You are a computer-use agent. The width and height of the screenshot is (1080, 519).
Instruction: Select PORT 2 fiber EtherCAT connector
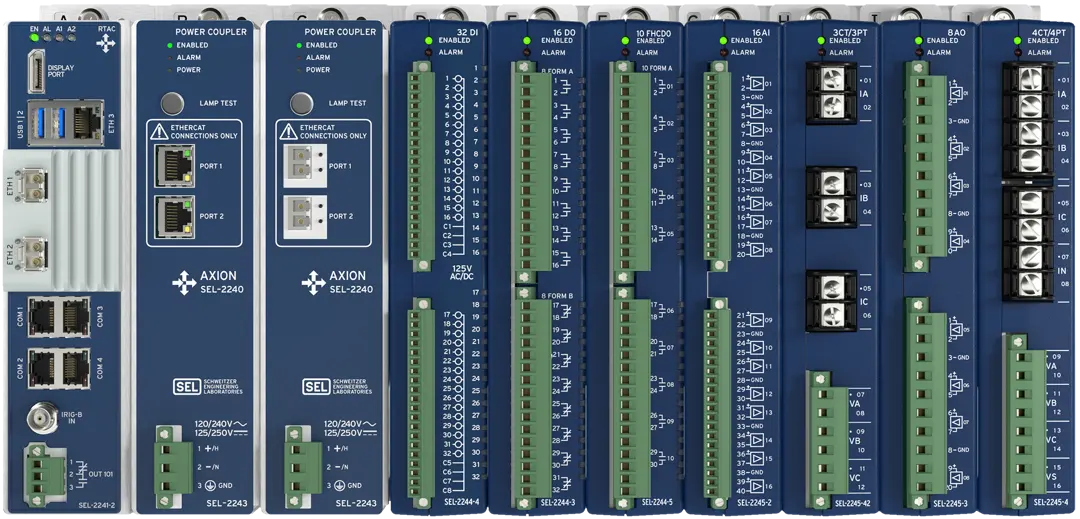click(x=303, y=216)
